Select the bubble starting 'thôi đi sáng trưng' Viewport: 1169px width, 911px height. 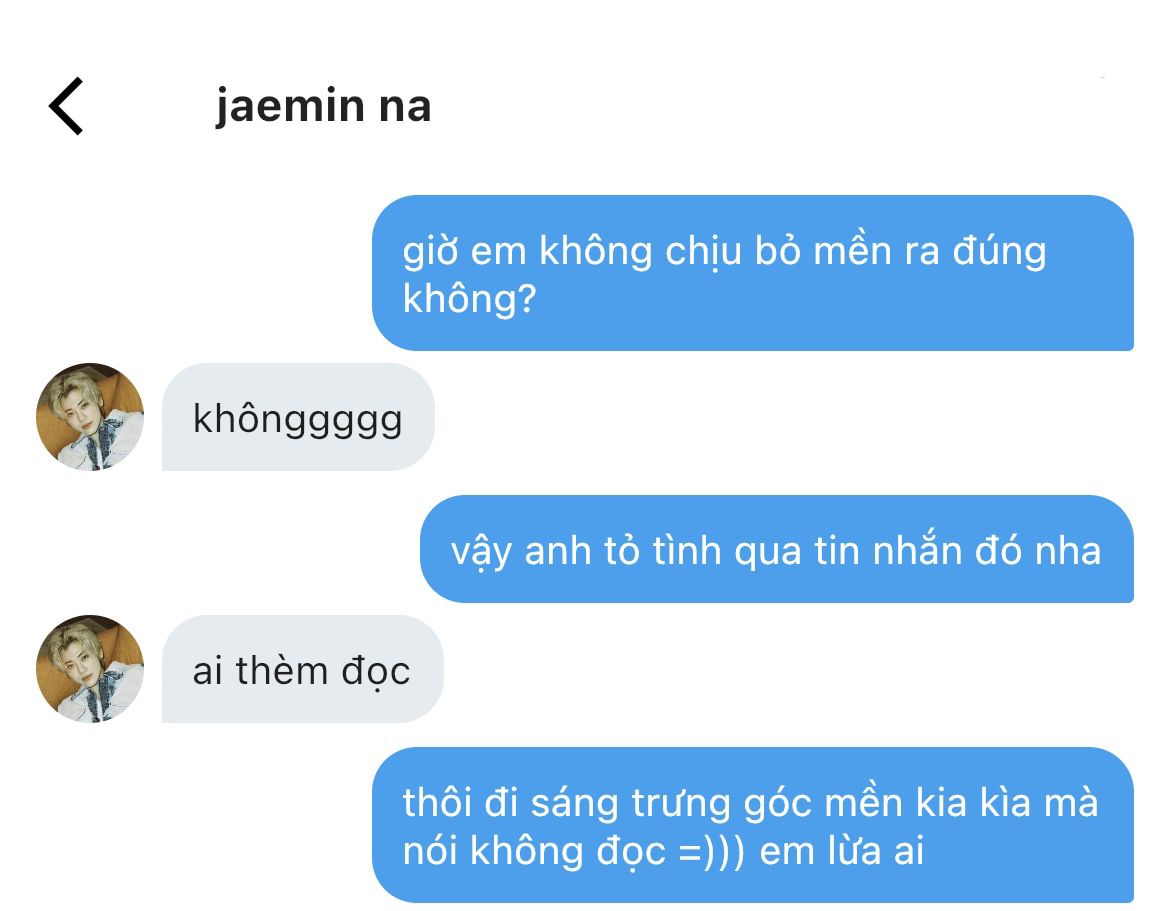tap(753, 825)
